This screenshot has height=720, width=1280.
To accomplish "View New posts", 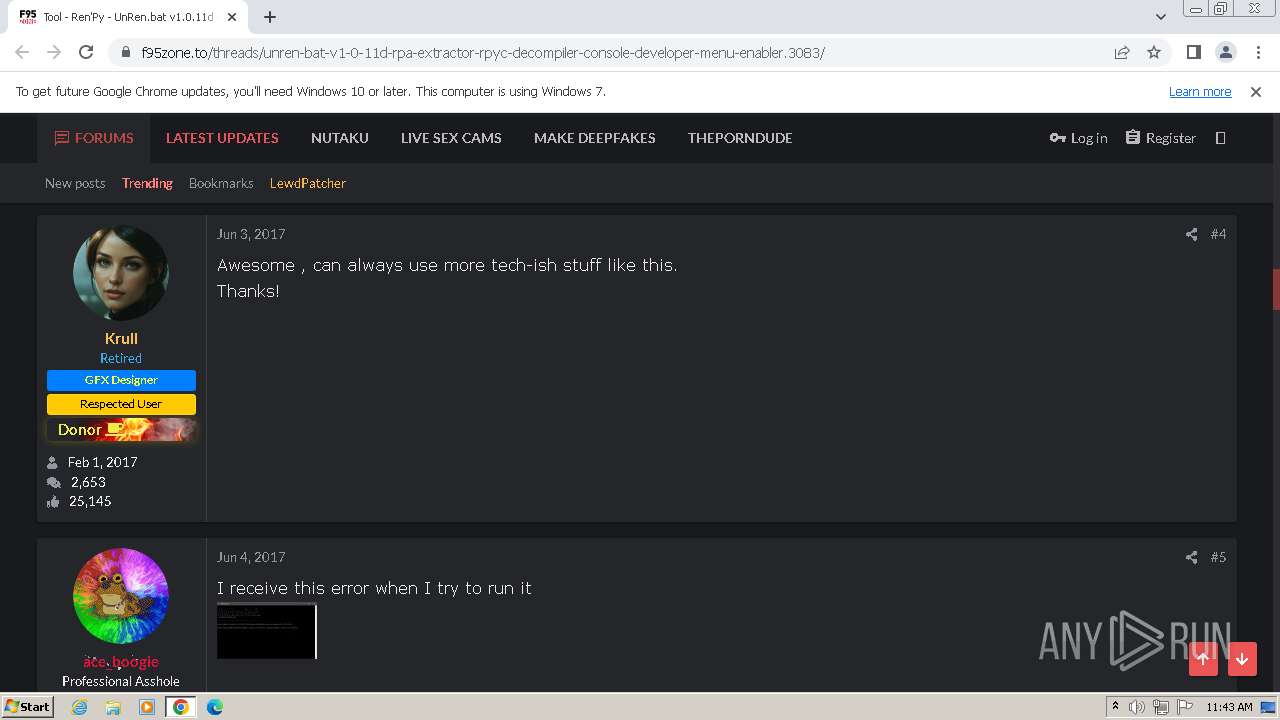I will pos(75,183).
